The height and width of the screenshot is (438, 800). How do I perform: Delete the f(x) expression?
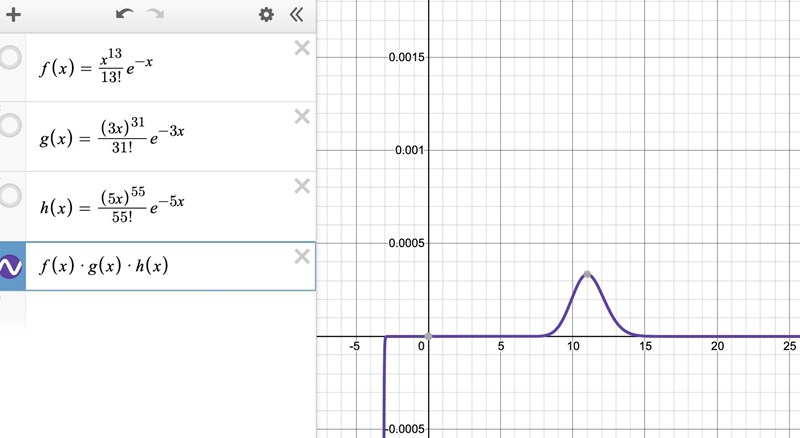(302, 48)
